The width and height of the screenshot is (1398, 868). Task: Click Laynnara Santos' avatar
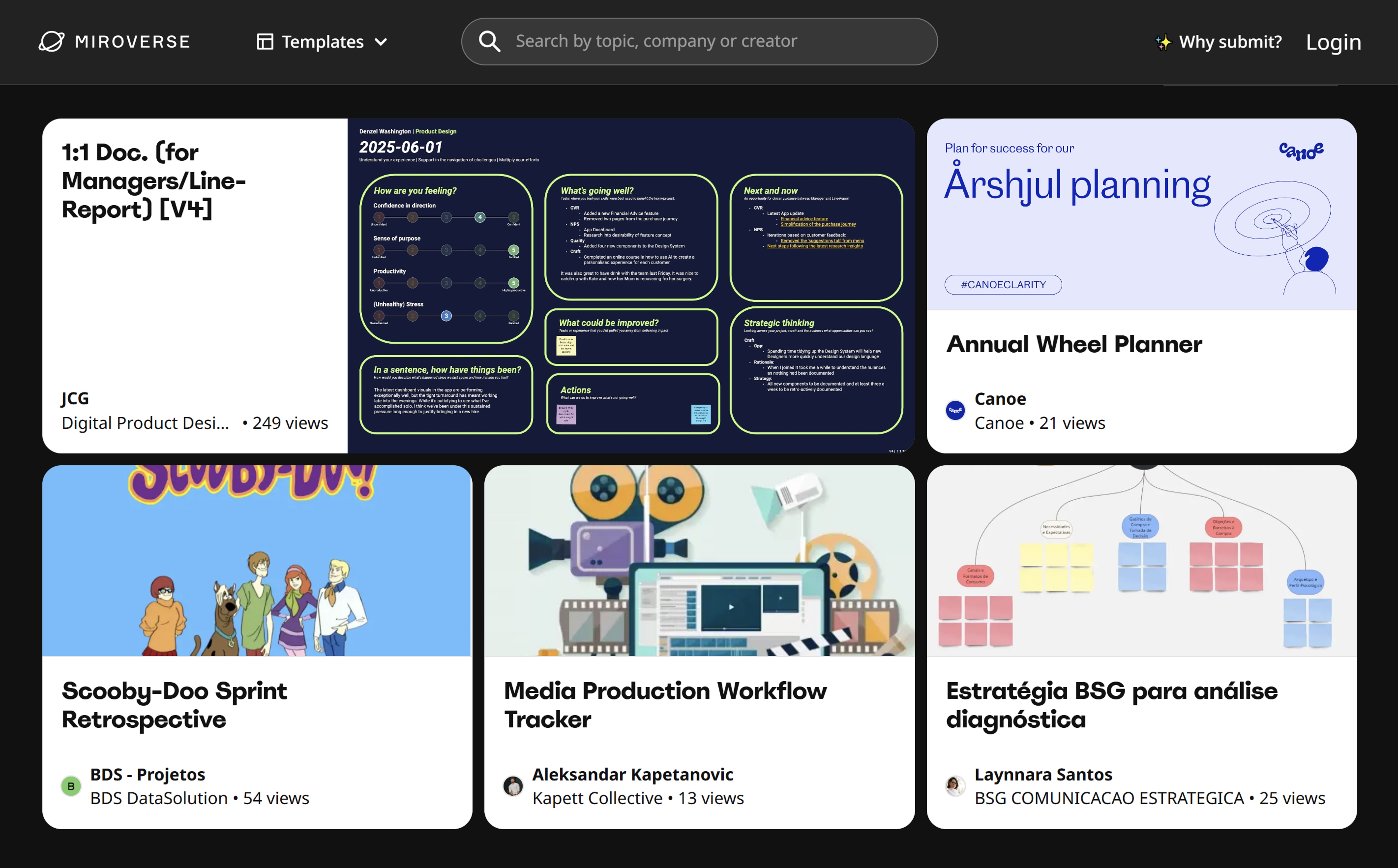point(955,786)
